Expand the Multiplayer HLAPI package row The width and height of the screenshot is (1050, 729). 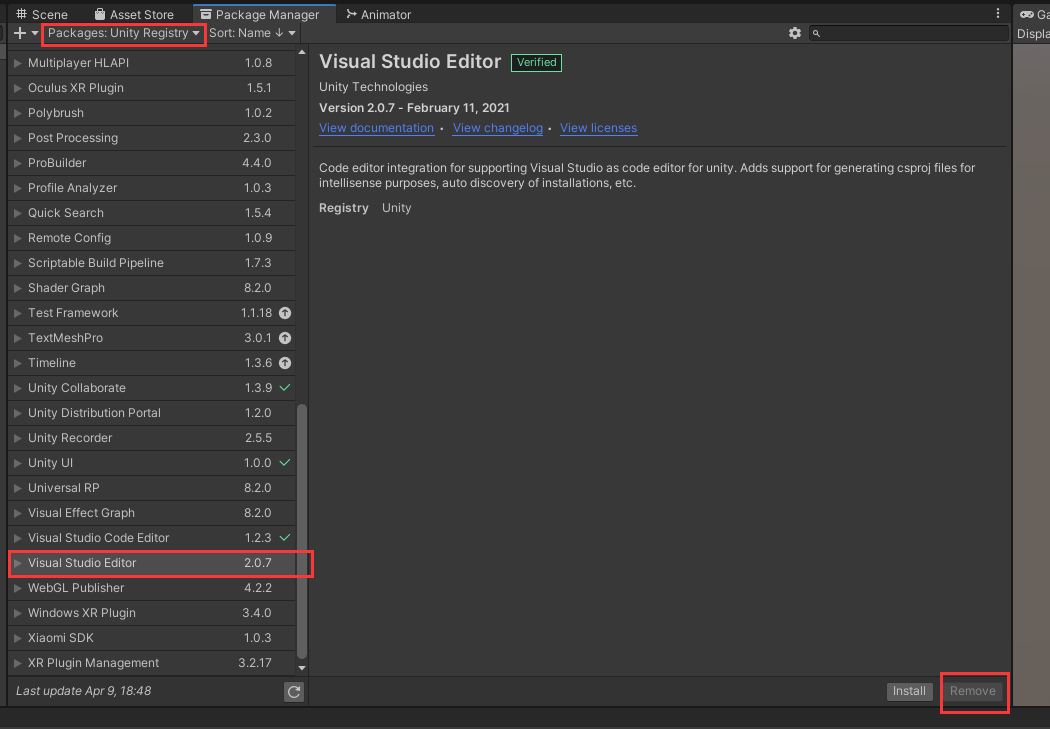[x=17, y=63]
